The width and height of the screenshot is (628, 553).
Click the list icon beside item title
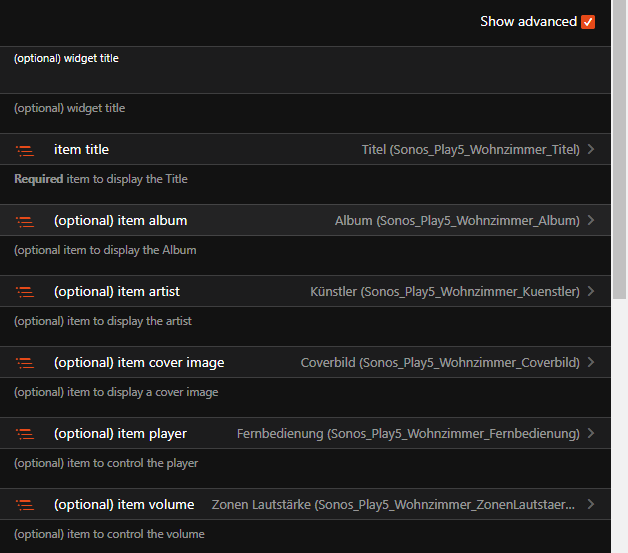point(25,150)
